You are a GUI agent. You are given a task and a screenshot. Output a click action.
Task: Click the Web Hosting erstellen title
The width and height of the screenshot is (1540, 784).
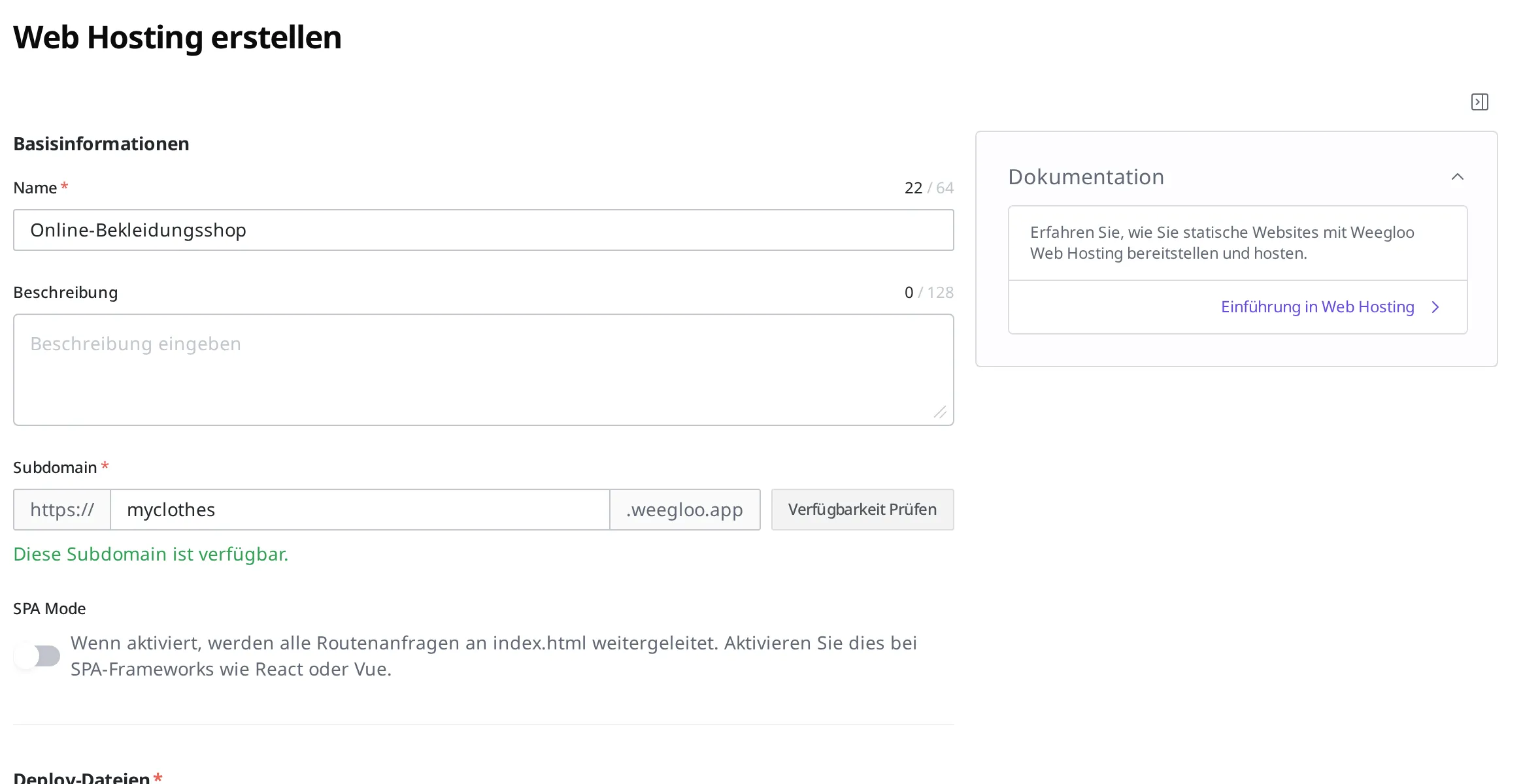pos(177,37)
